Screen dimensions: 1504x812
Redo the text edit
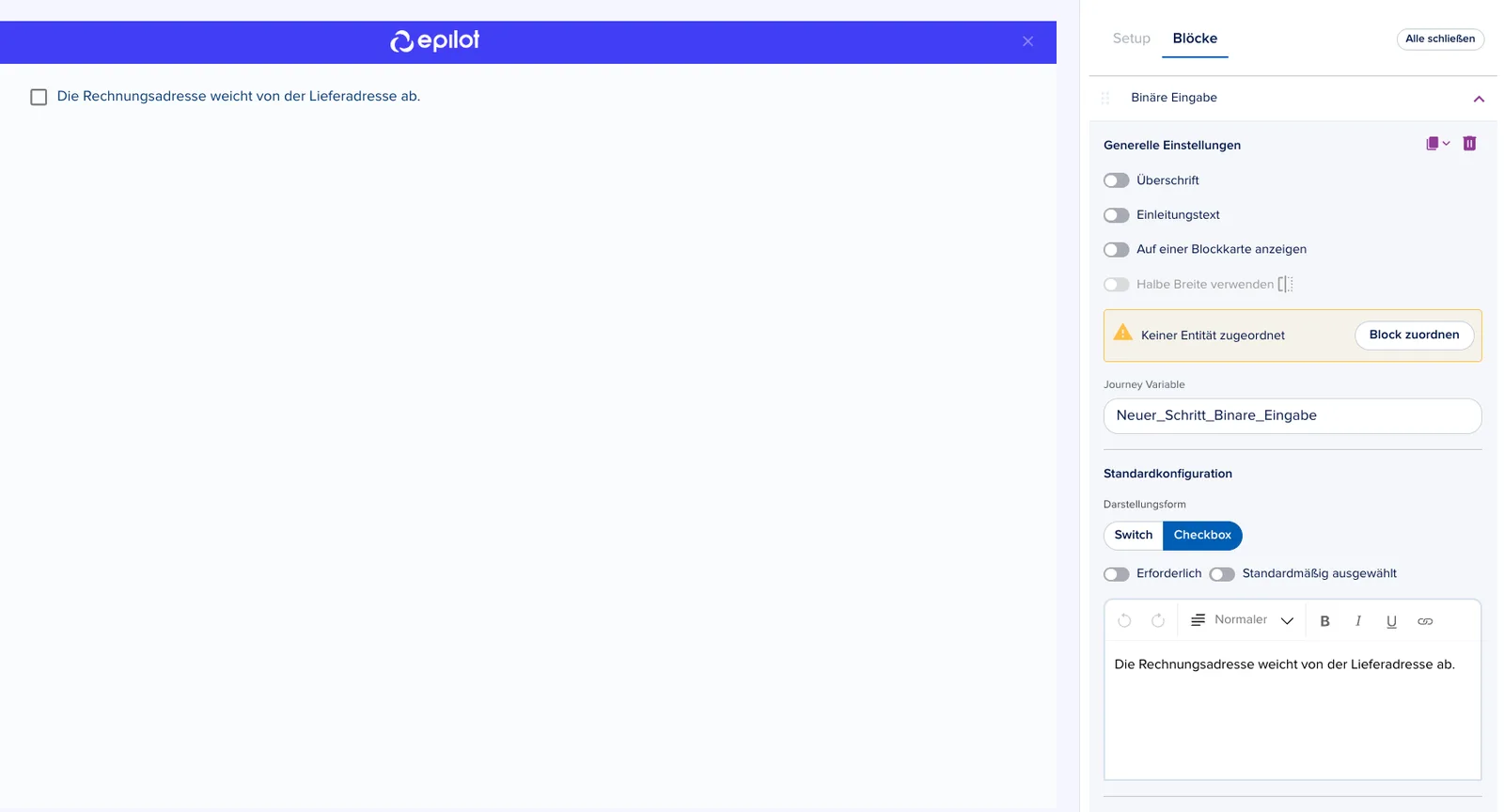[1158, 620]
